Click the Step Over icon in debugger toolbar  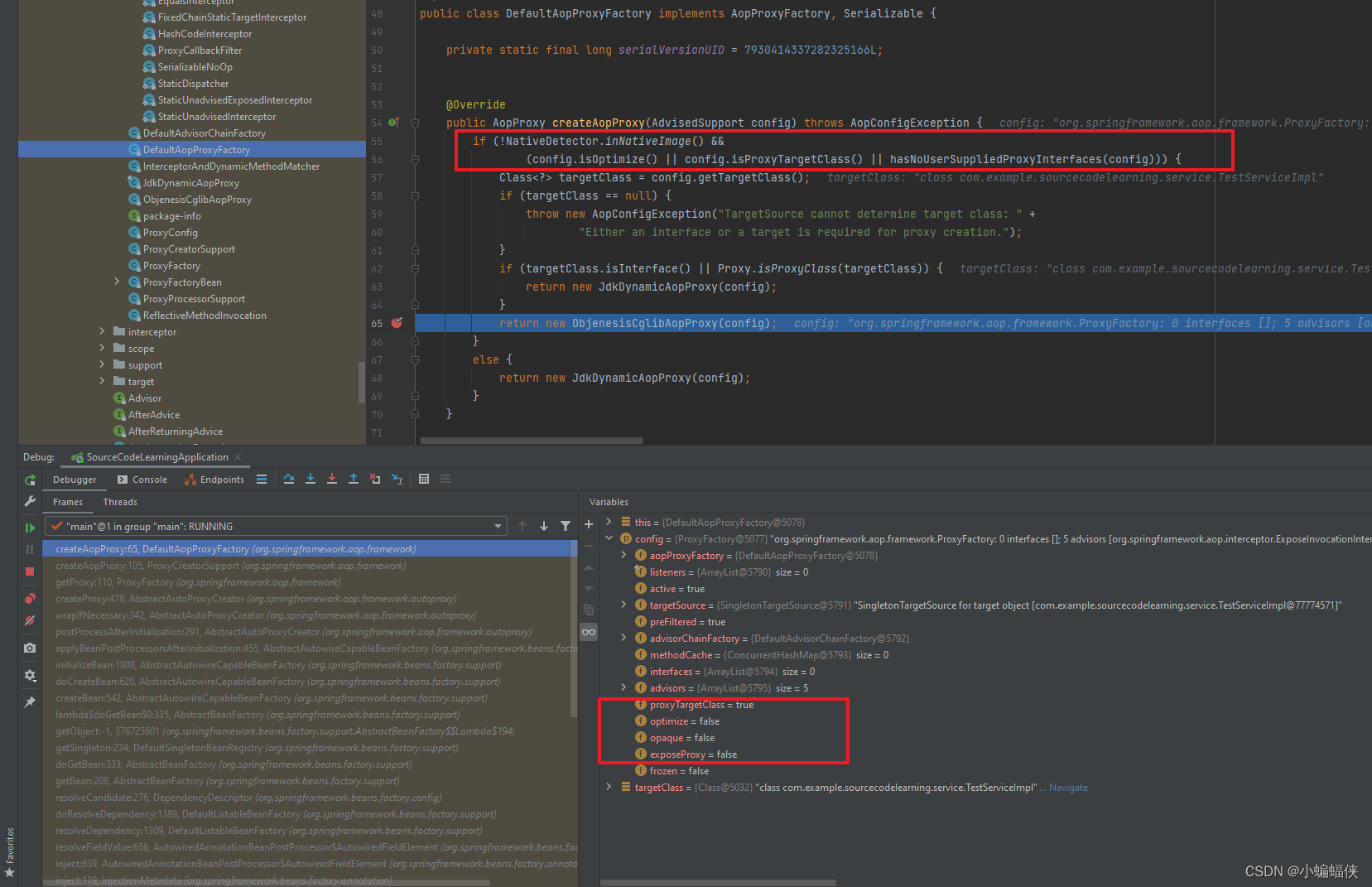click(x=288, y=479)
